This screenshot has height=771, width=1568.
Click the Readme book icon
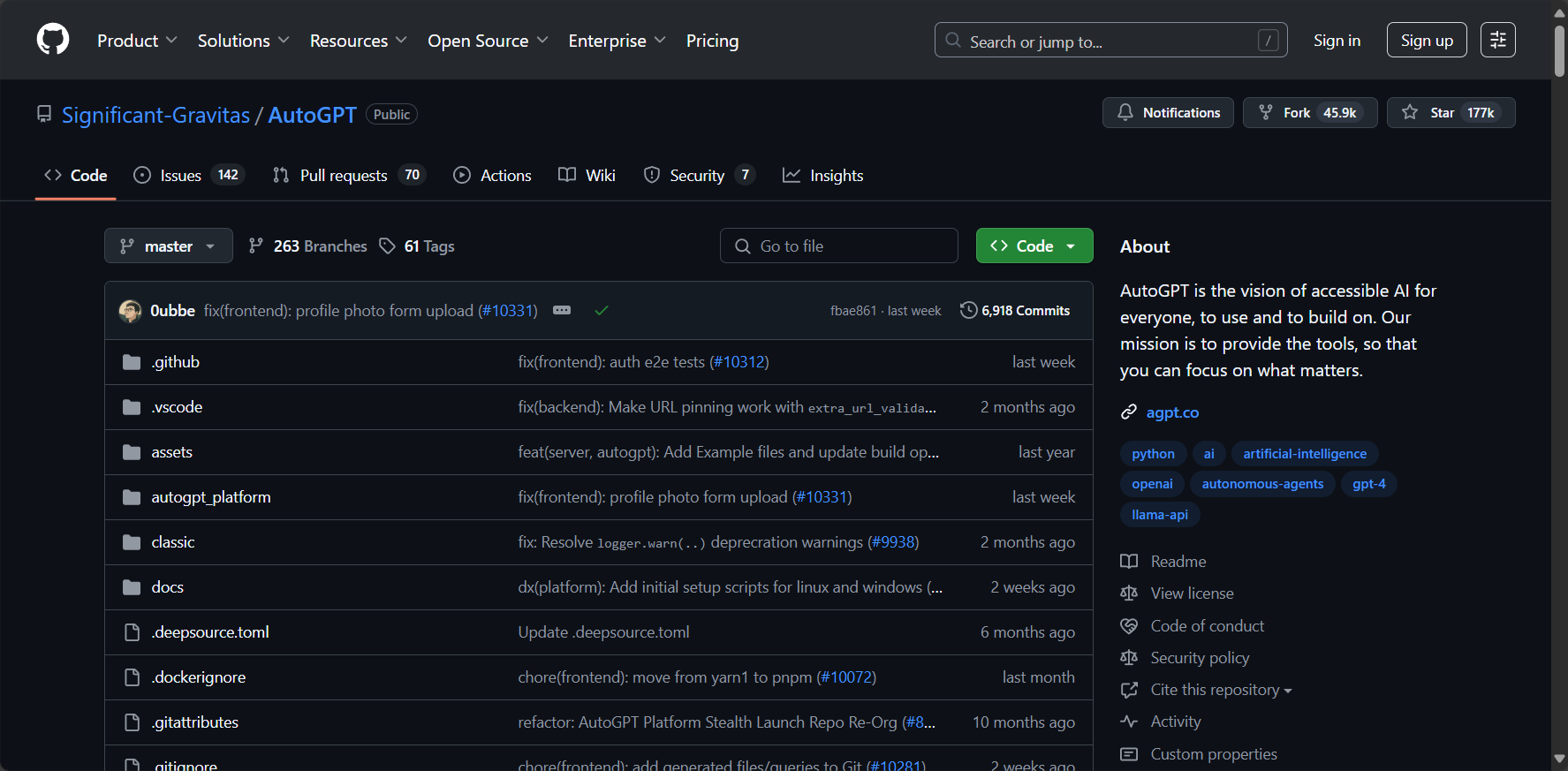point(1129,562)
